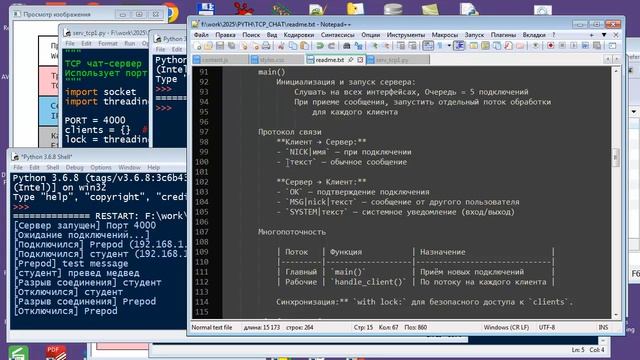Click the tab bar left scroll arrow

pos(607,60)
